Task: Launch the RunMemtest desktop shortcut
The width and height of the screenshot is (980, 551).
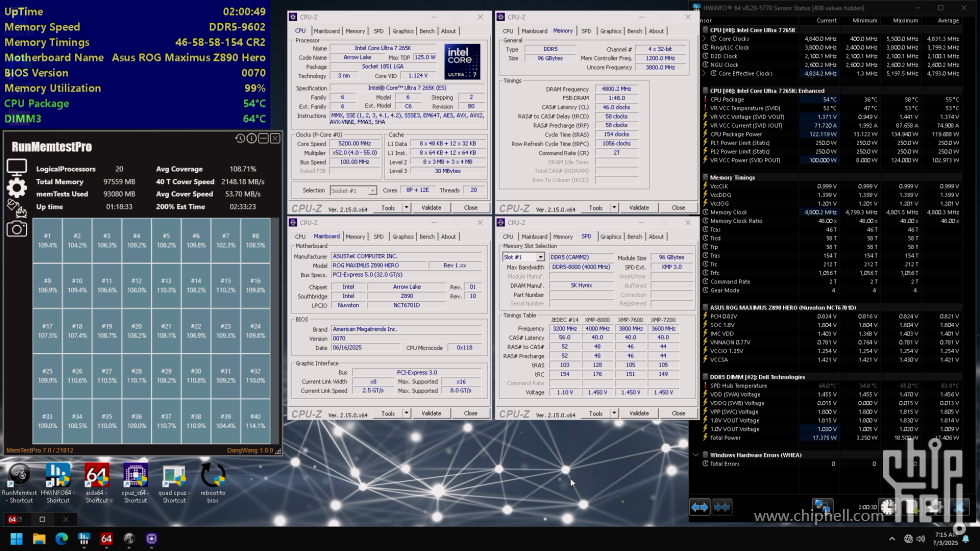Action: [x=19, y=483]
